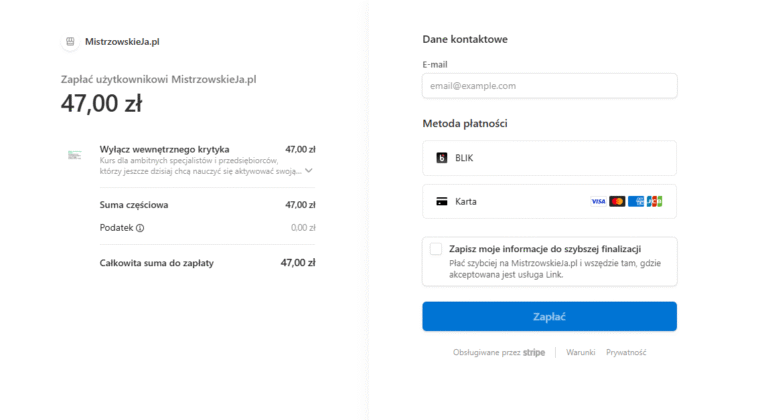Expand the course description chevron
This screenshot has height=420, width=768.
click(309, 171)
